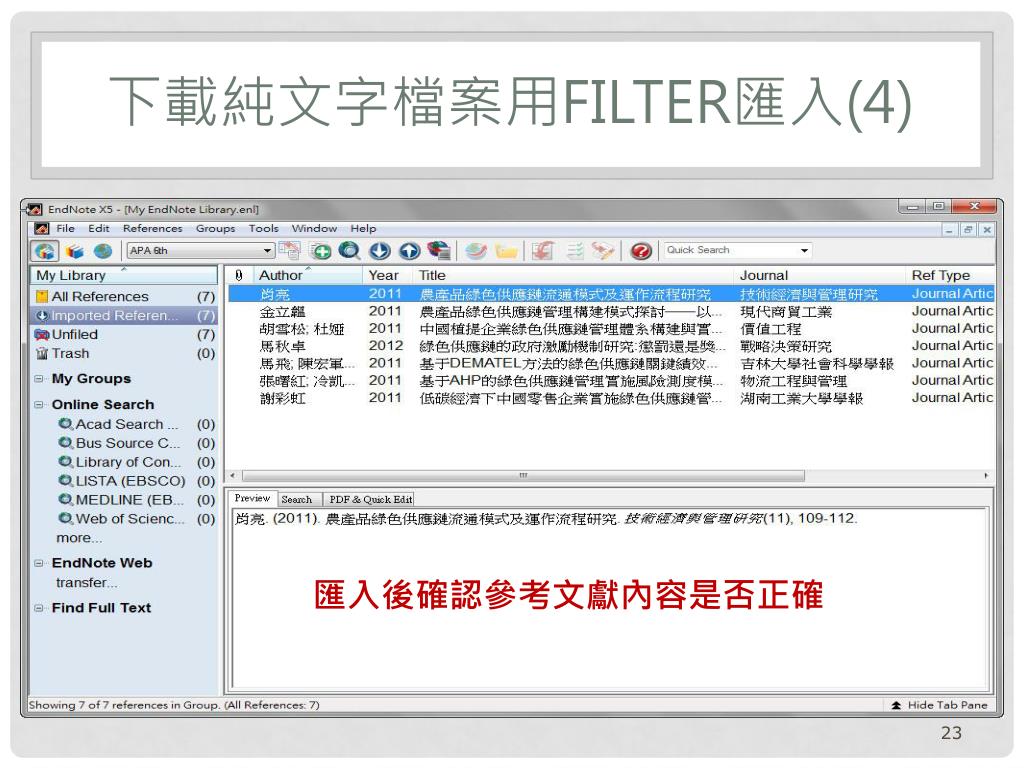Collapse the EndNote Web section
Screen dimensions: 1024x768
pyautogui.click(x=39, y=563)
